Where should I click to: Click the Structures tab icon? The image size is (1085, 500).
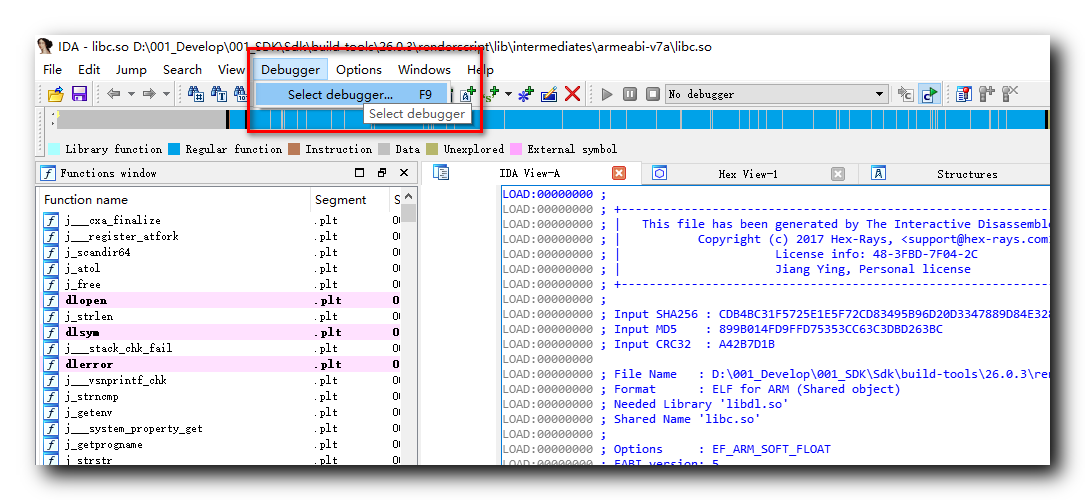pos(878,173)
